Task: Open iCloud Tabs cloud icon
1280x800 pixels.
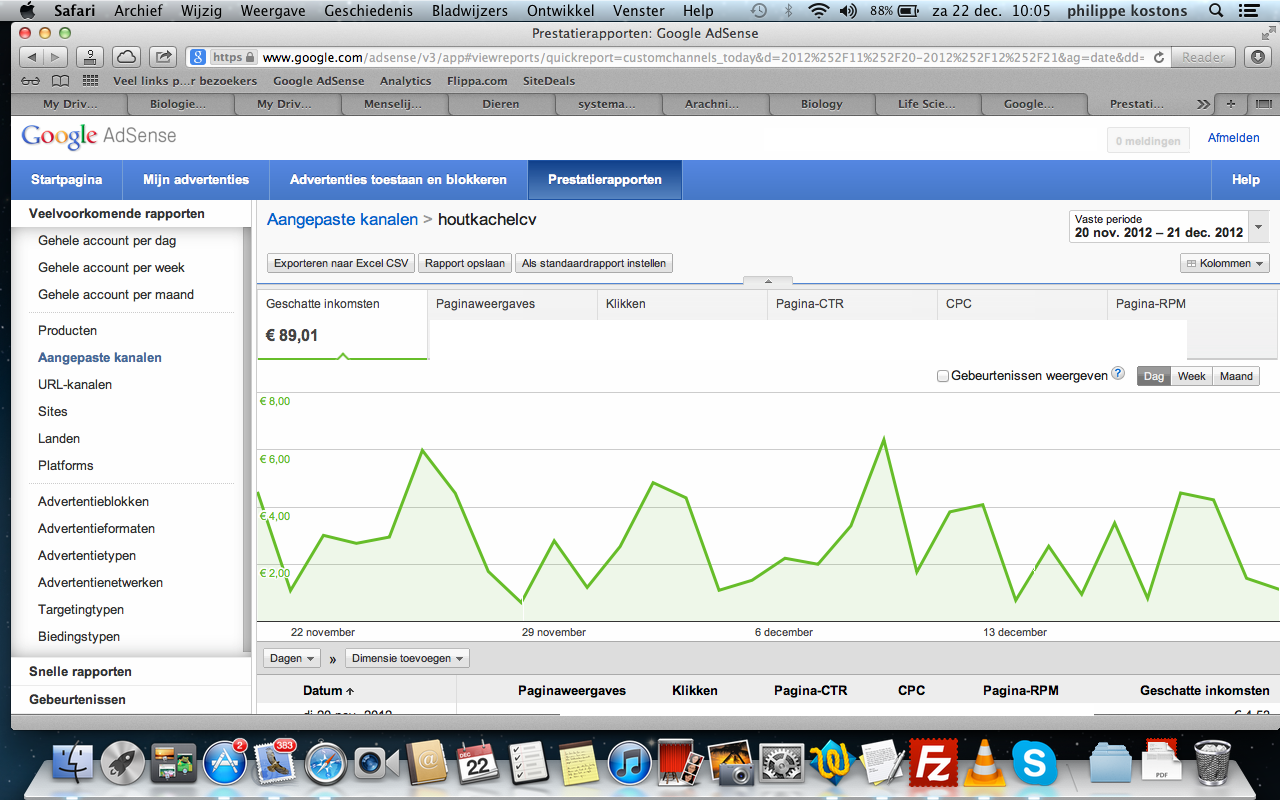Action: 126,57
